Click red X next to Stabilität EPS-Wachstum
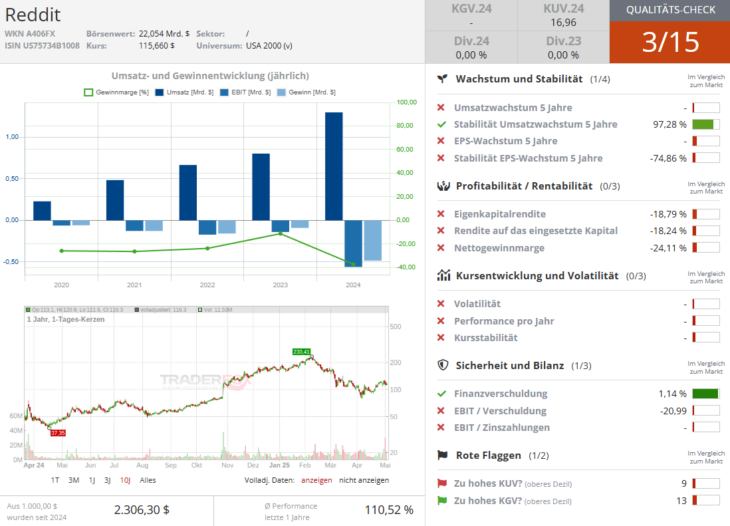 (441, 158)
